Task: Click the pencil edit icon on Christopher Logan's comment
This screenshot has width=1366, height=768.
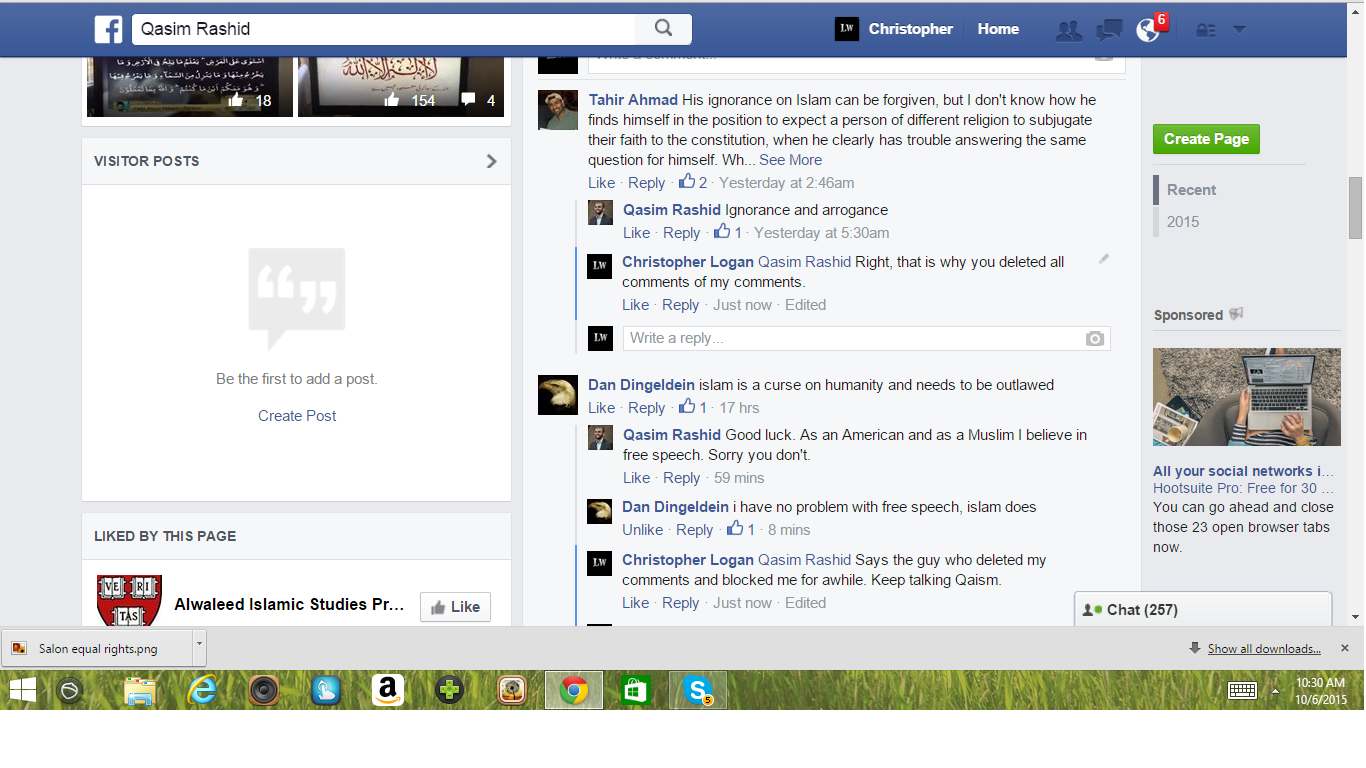Action: tap(1104, 258)
